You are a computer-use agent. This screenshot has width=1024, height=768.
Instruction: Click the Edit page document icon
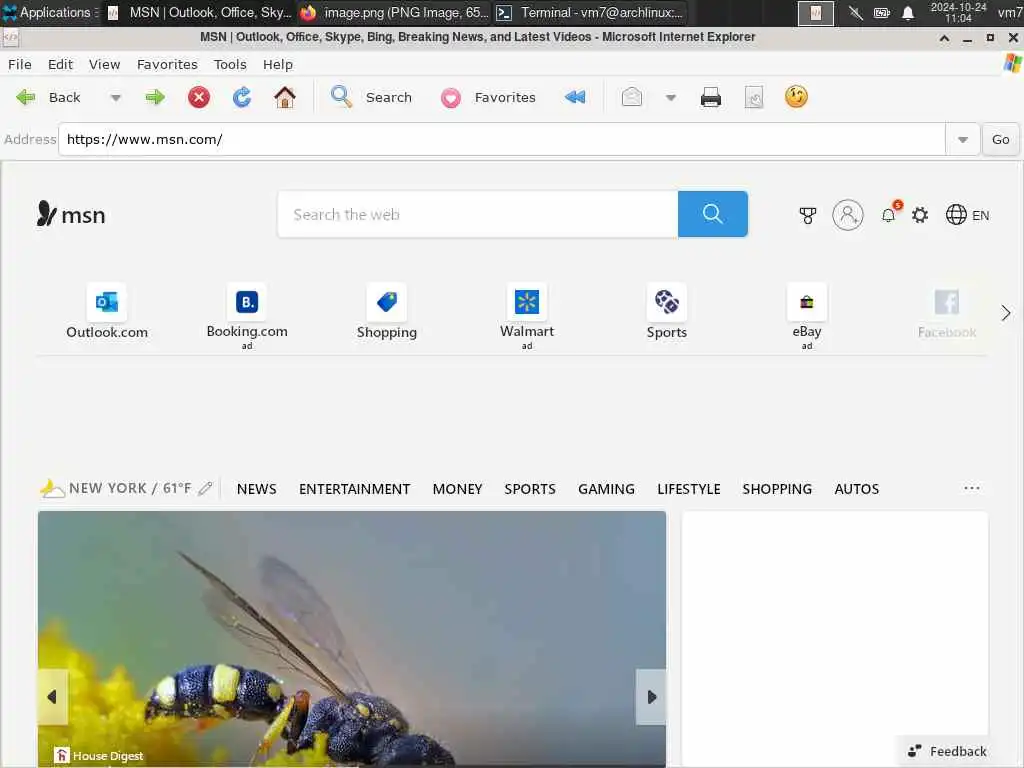(x=754, y=97)
